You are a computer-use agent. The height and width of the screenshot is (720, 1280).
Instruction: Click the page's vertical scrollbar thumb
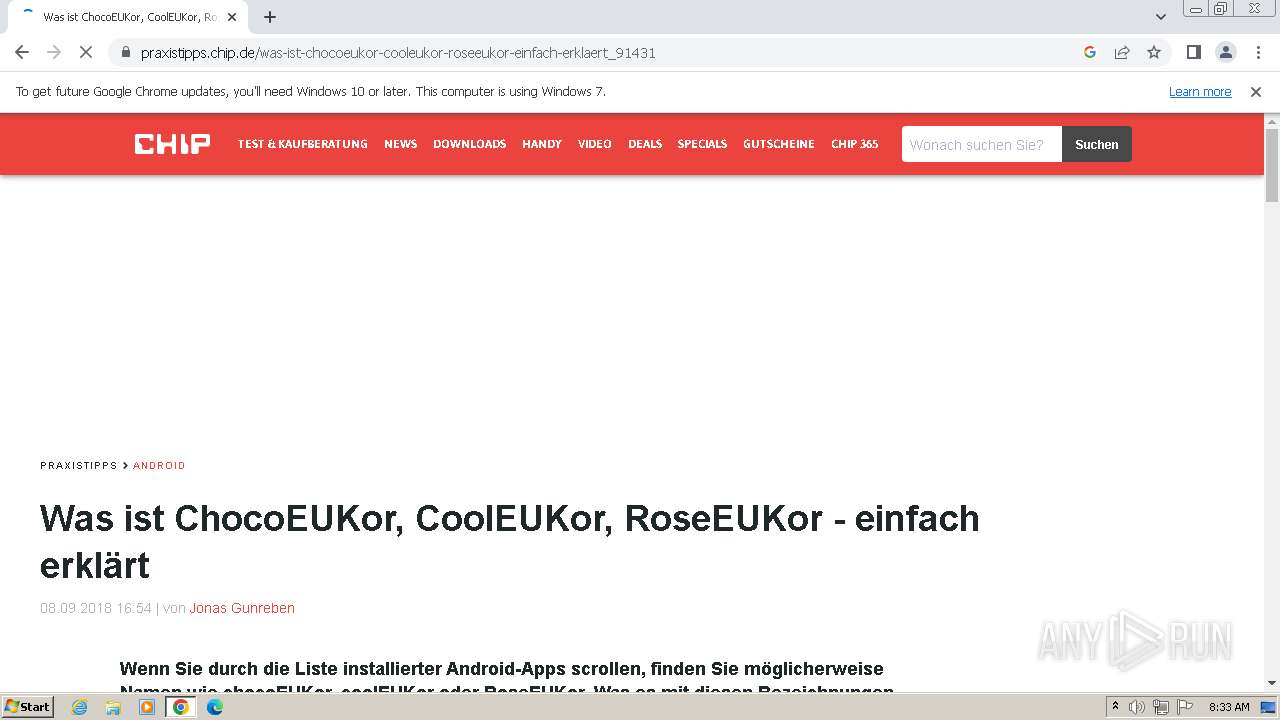1272,165
